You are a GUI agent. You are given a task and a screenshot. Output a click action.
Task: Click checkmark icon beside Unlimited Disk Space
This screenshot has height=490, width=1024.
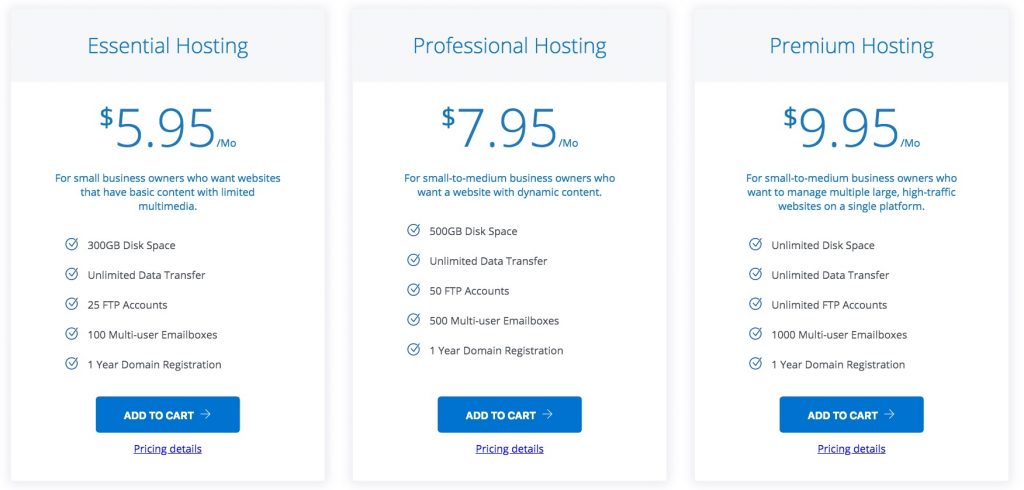coord(756,244)
